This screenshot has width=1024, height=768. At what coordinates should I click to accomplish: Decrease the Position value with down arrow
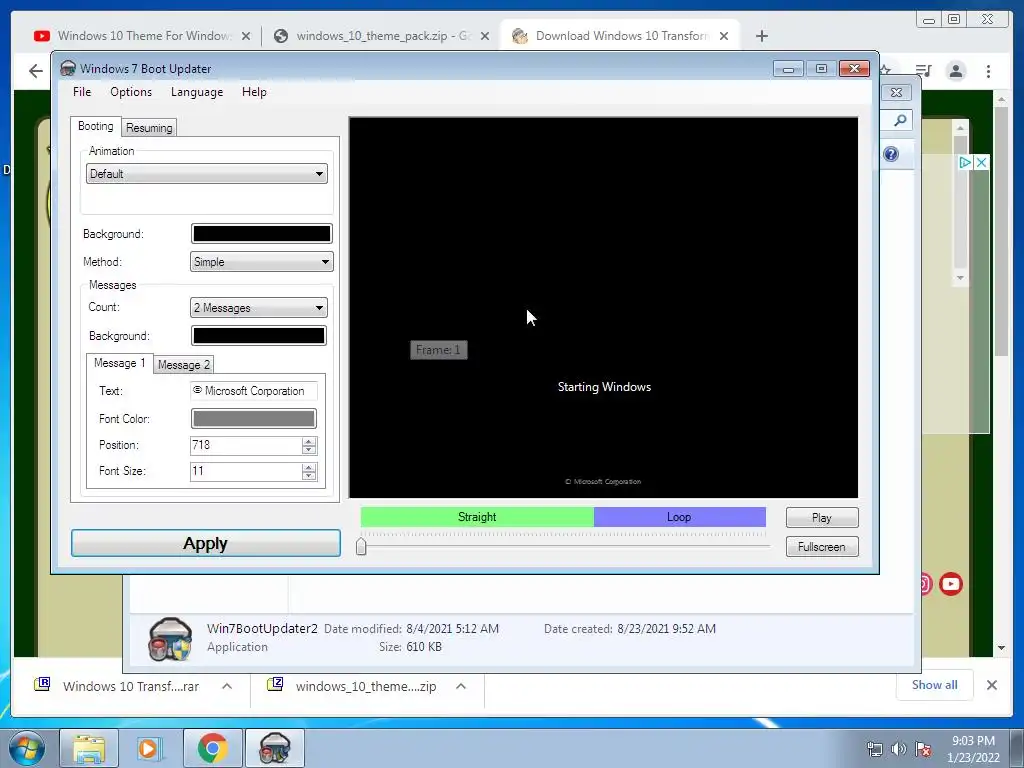point(309,450)
